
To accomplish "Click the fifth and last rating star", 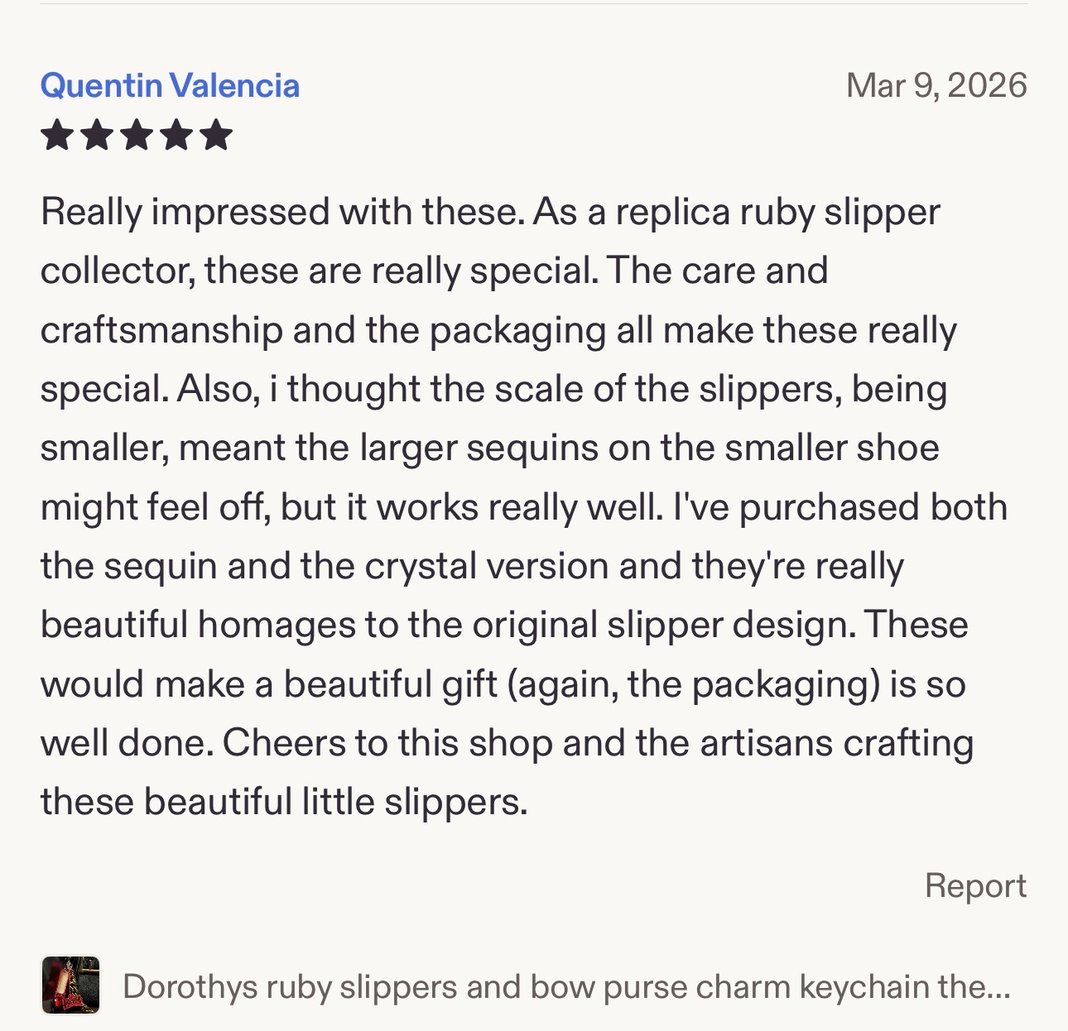I will pos(216,135).
